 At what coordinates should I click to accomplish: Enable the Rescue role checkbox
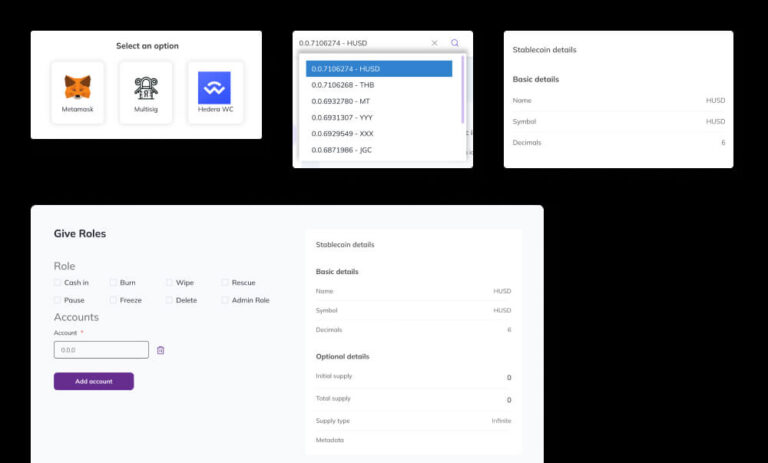[225, 282]
